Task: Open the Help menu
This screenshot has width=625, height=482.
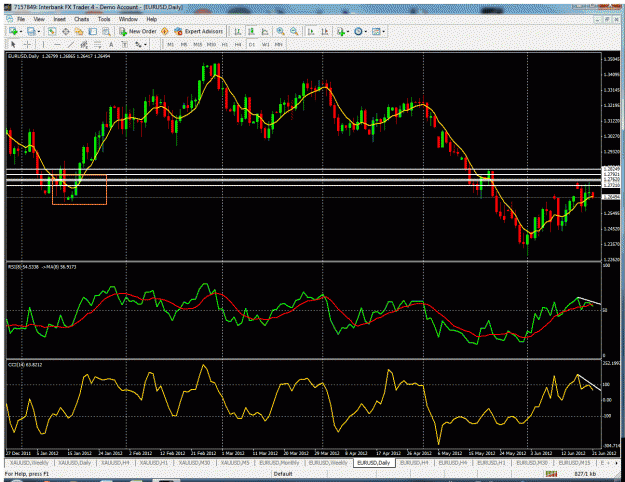Action: [x=151, y=19]
